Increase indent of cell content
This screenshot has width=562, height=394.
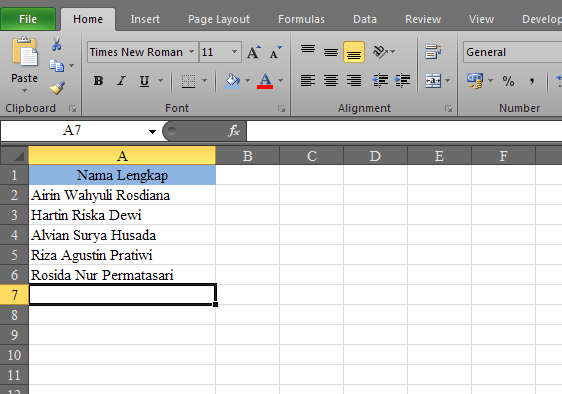403,81
